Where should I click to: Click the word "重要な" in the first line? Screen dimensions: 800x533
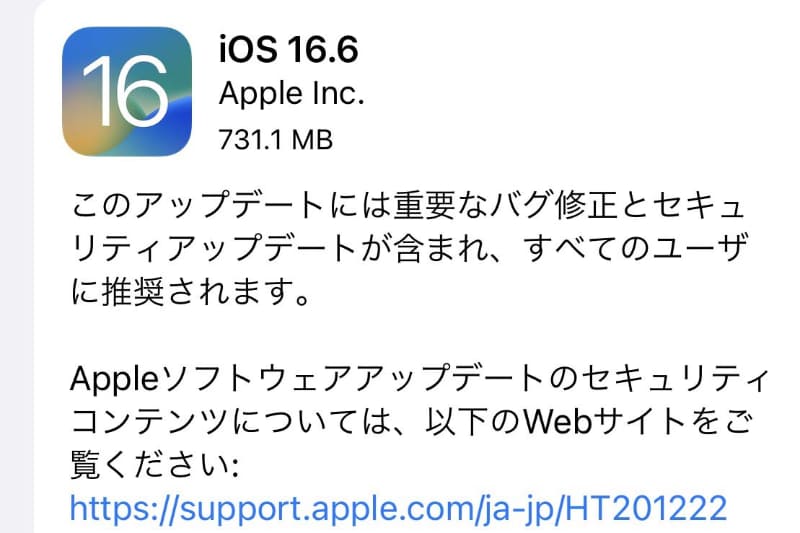[441, 205]
